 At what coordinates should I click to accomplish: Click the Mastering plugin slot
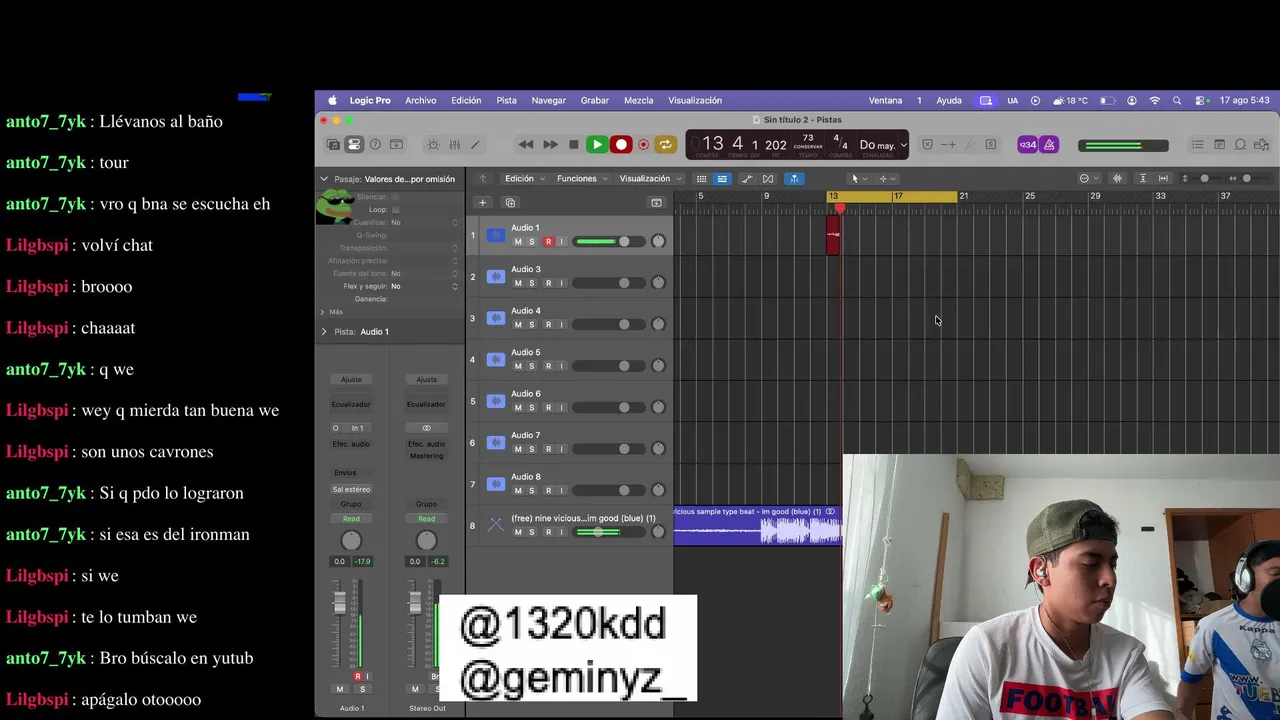[x=426, y=456]
